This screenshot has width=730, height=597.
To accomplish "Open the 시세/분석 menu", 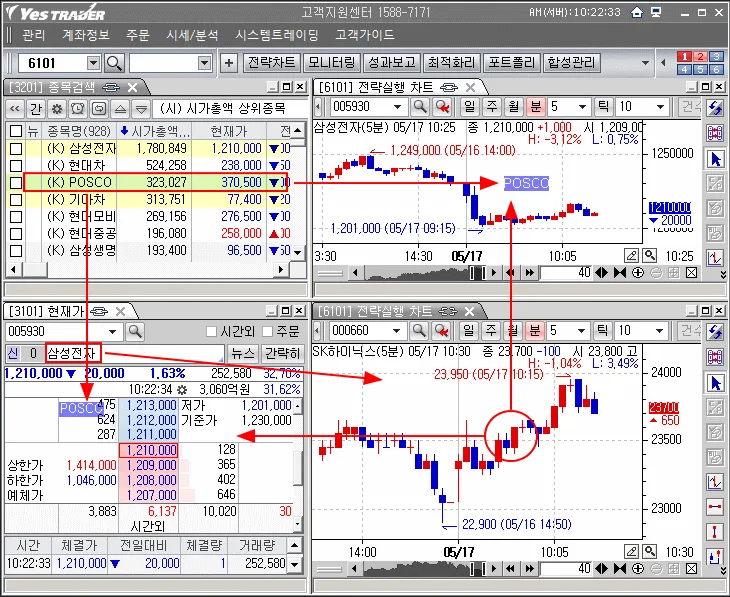I will click(192, 35).
